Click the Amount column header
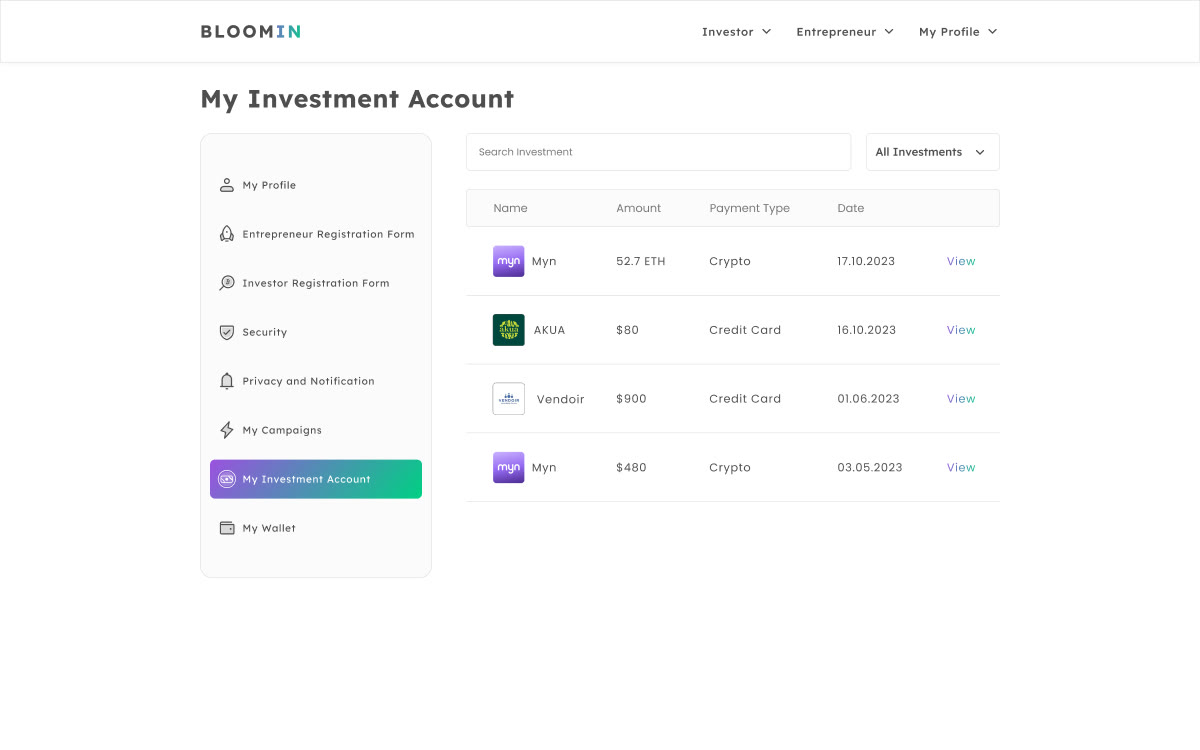Viewport: 1200px width, 750px height. click(638, 208)
